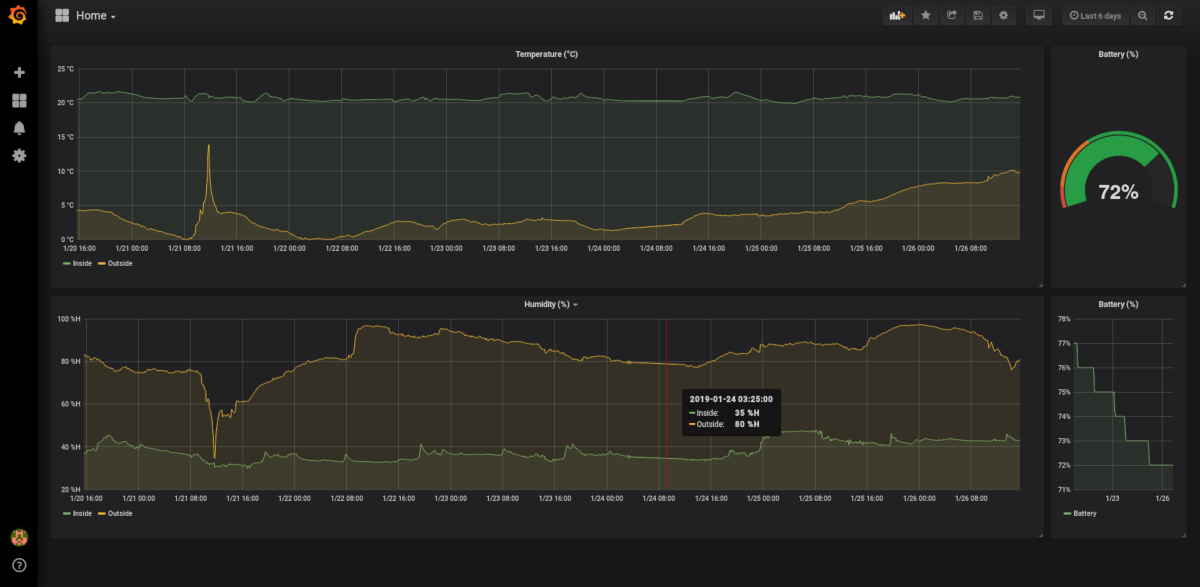Click green Inside color swatch in Temperature legend
This screenshot has height=587, width=1200.
pyautogui.click(x=67, y=264)
